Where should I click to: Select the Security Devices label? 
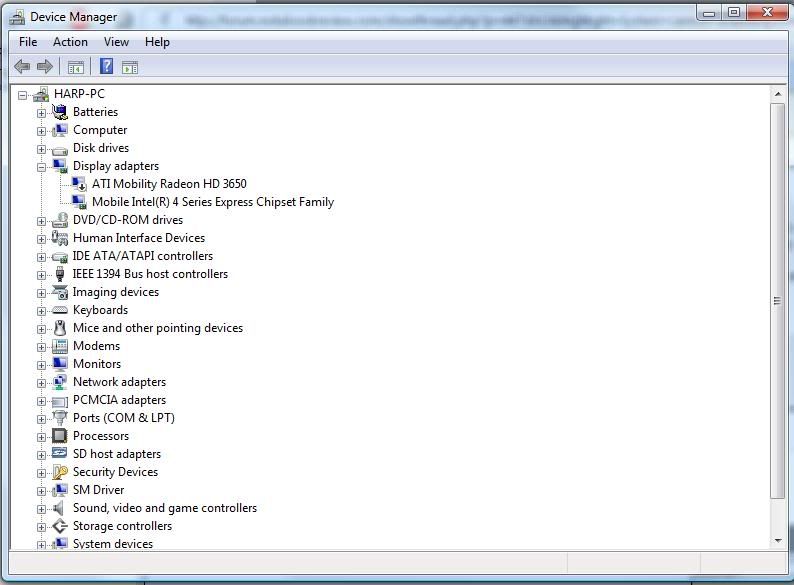[115, 472]
